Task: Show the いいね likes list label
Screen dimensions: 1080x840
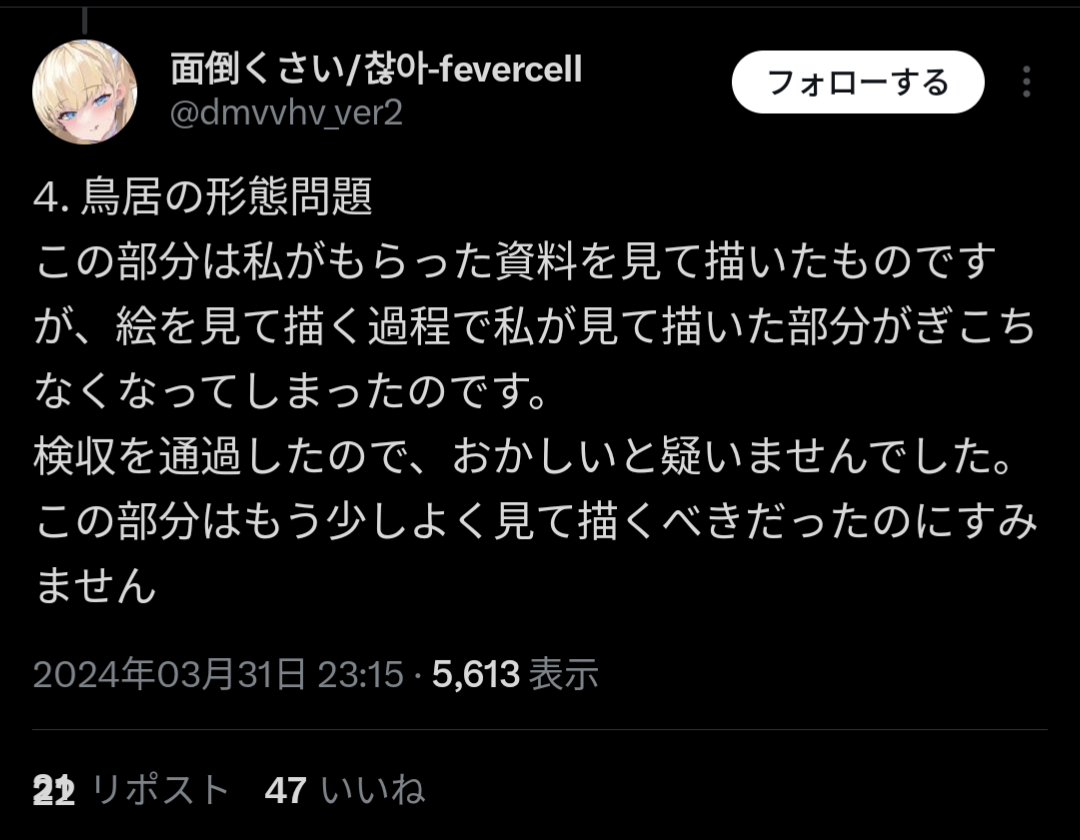Action: click(x=372, y=790)
